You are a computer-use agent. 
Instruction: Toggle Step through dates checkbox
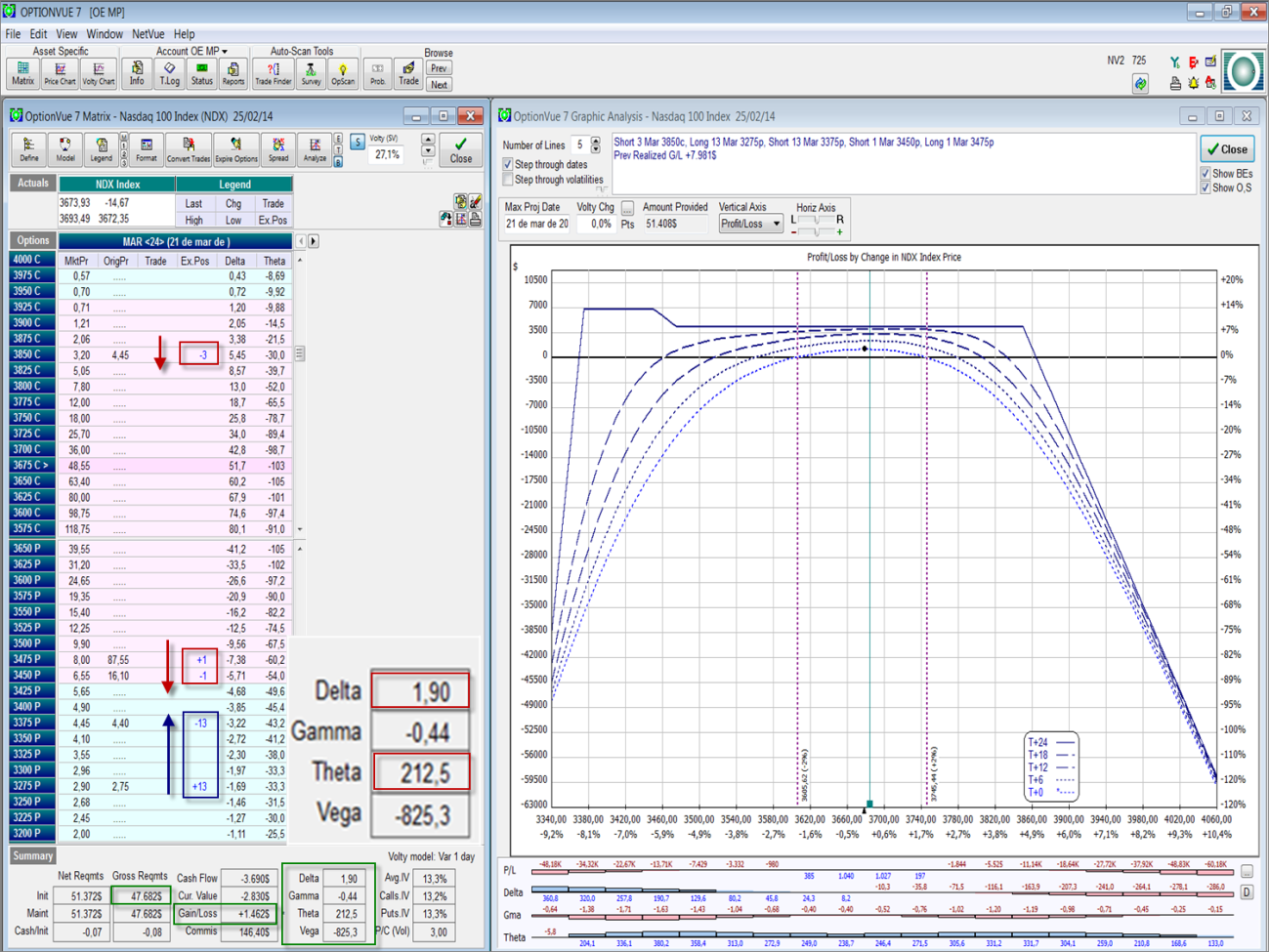click(x=508, y=164)
